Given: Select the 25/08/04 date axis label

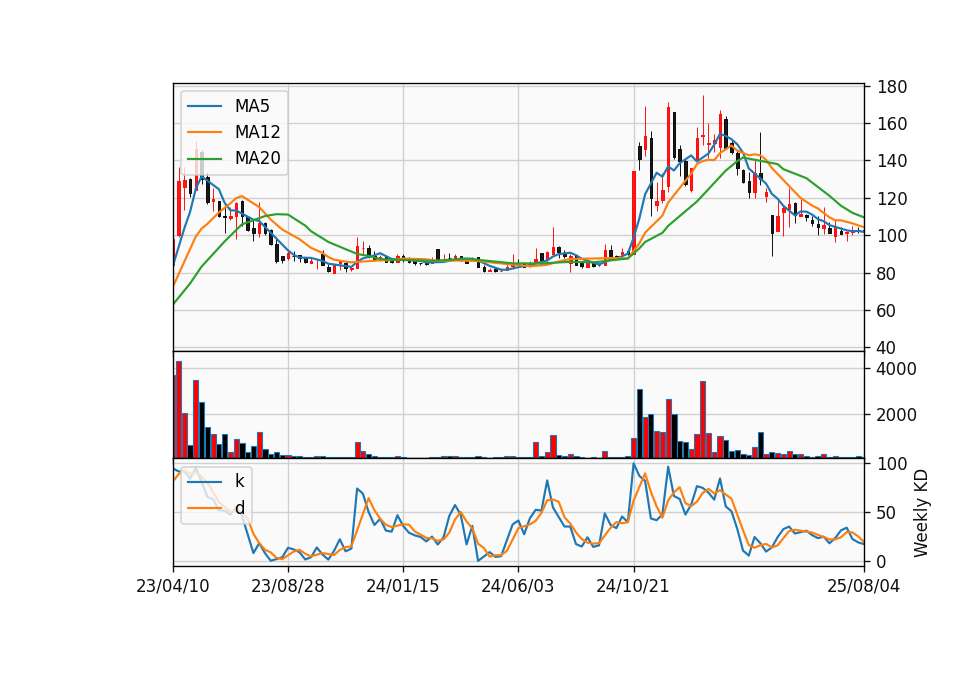Looking at the screenshot, I should pyautogui.click(x=864, y=586).
